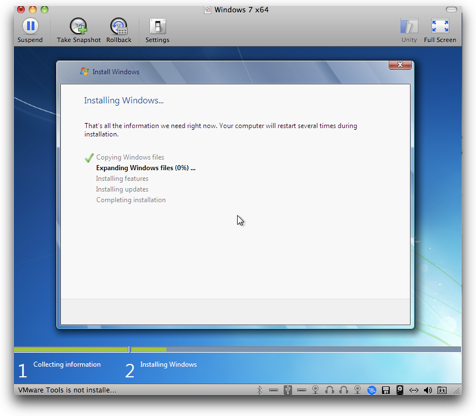Image resolution: width=476 pixels, height=416 pixels.
Task: Click the green checkmark beside Copying Windows files
Action: point(89,158)
